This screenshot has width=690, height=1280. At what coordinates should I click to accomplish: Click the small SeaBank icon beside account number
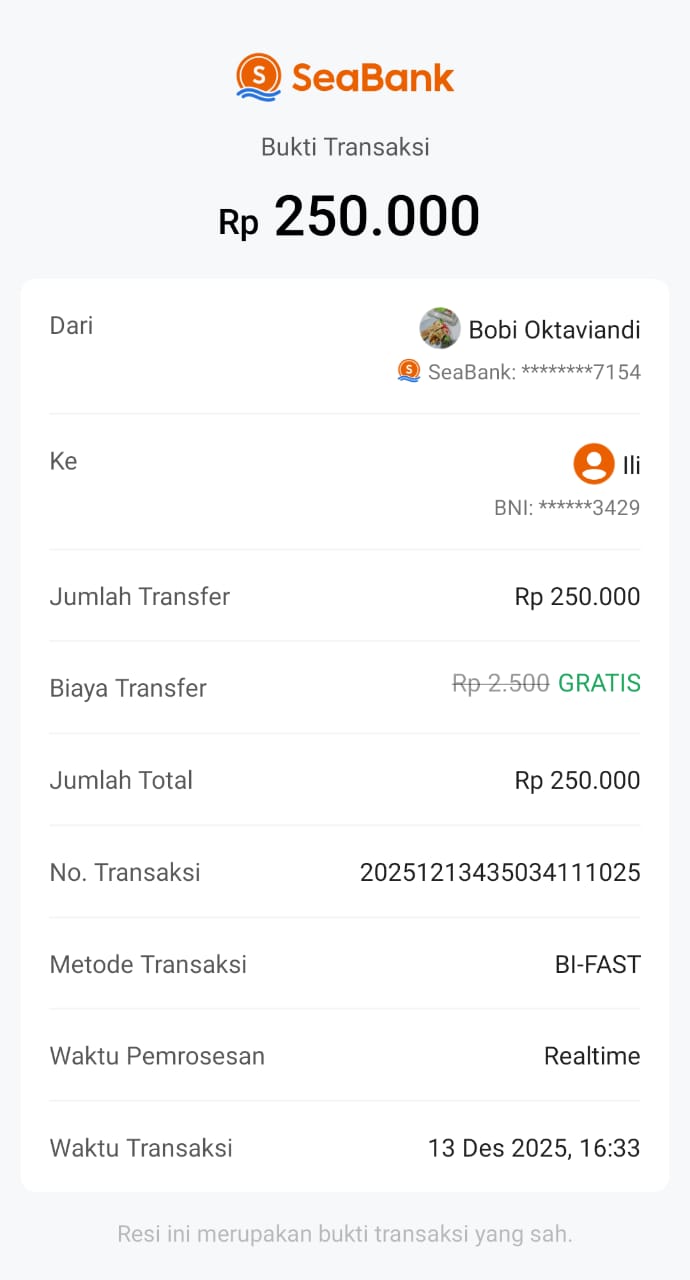click(x=409, y=371)
